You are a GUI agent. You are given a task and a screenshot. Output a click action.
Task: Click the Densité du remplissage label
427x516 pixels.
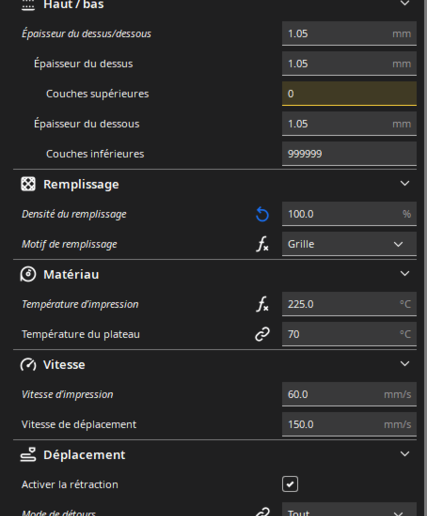(x=74, y=214)
